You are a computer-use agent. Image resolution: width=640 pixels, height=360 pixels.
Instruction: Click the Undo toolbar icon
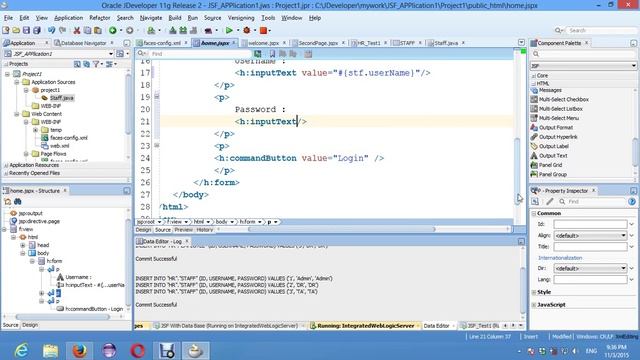click(x=51, y=30)
